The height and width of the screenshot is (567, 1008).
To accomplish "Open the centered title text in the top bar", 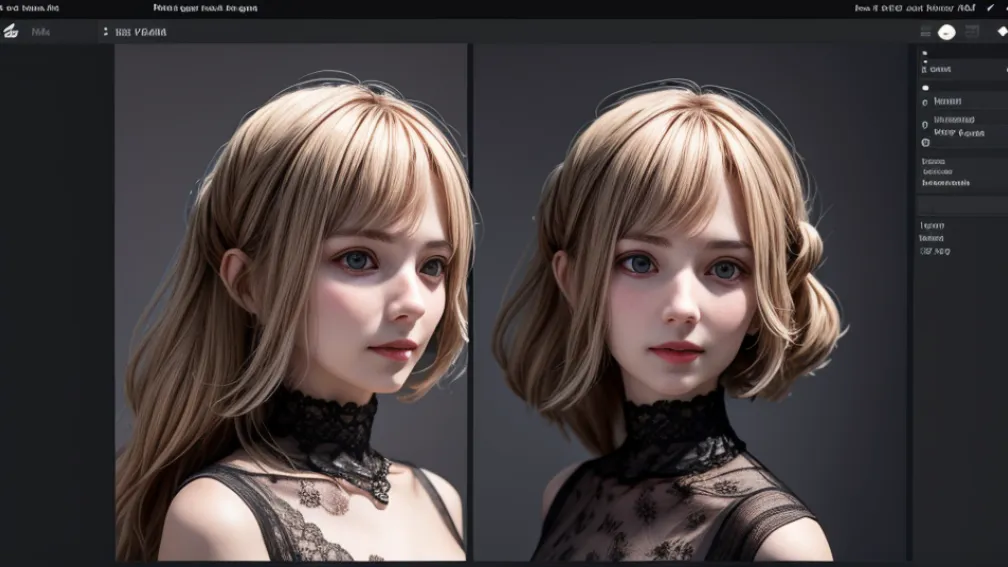I will click(x=205, y=7).
